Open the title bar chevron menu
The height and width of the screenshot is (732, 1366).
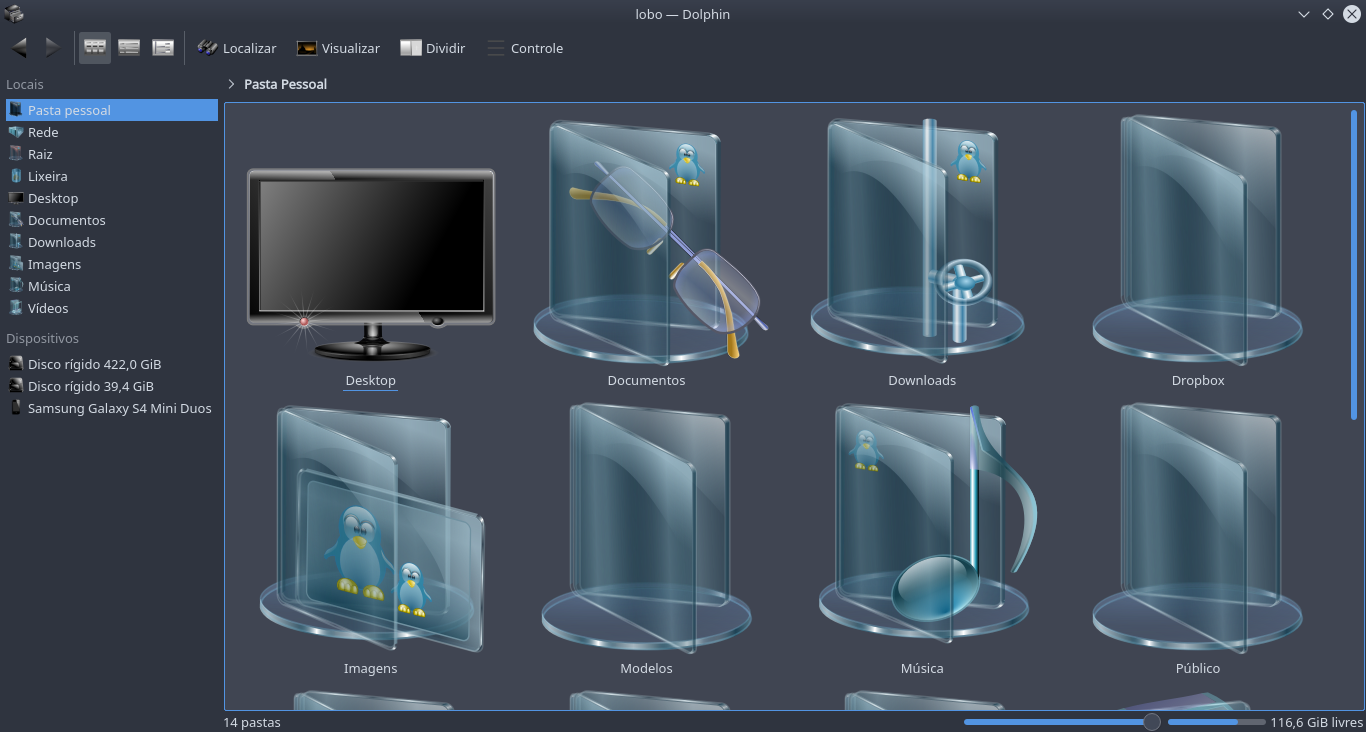pos(1302,14)
